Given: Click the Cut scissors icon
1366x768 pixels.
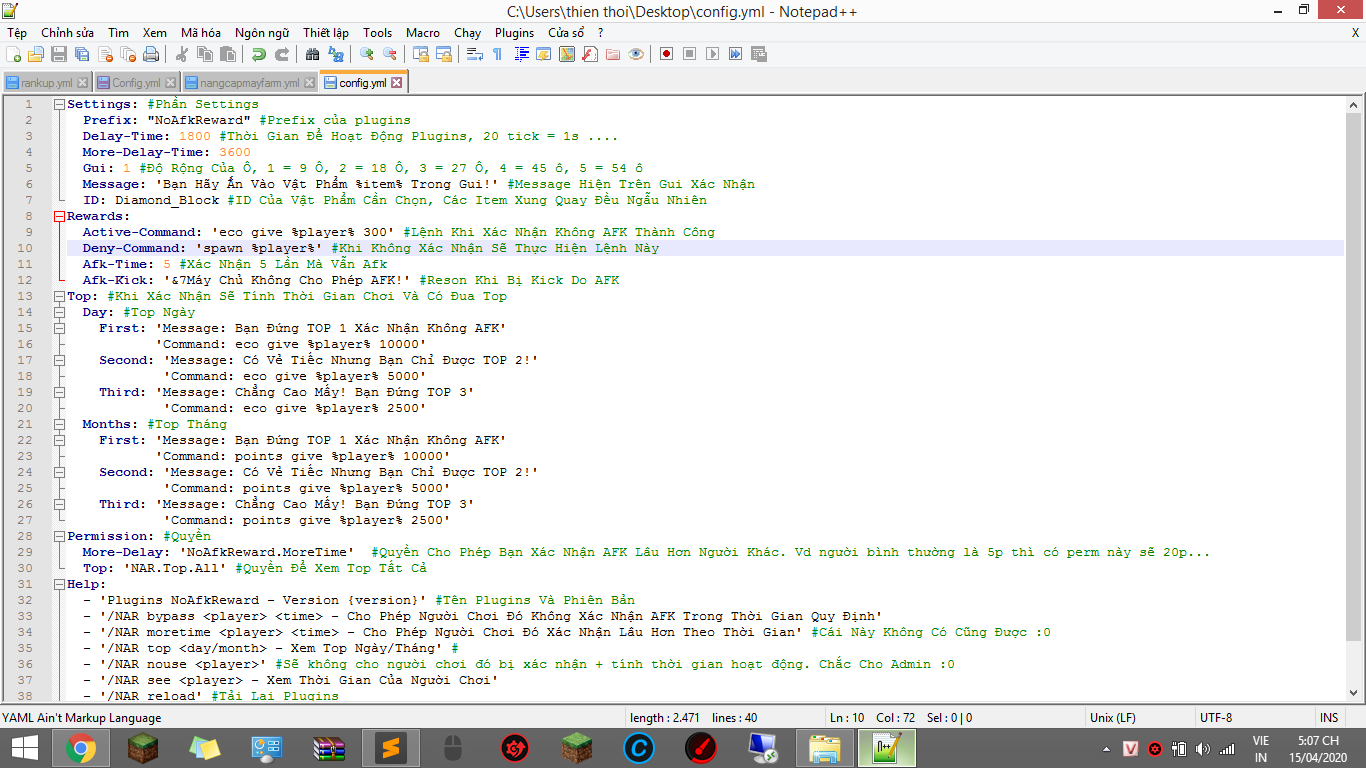Looking at the screenshot, I should [x=182, y=54].
